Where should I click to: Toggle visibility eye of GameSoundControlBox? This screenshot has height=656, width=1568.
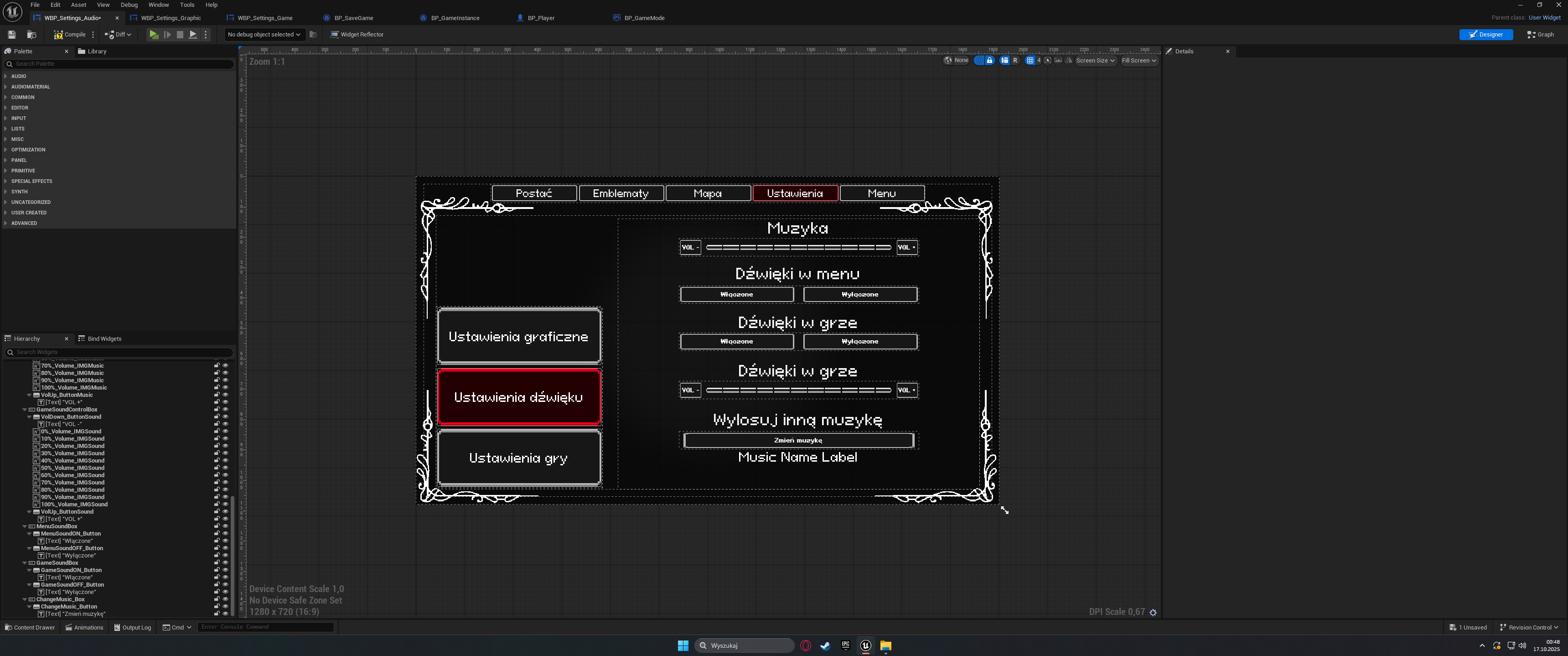(225, 409)
